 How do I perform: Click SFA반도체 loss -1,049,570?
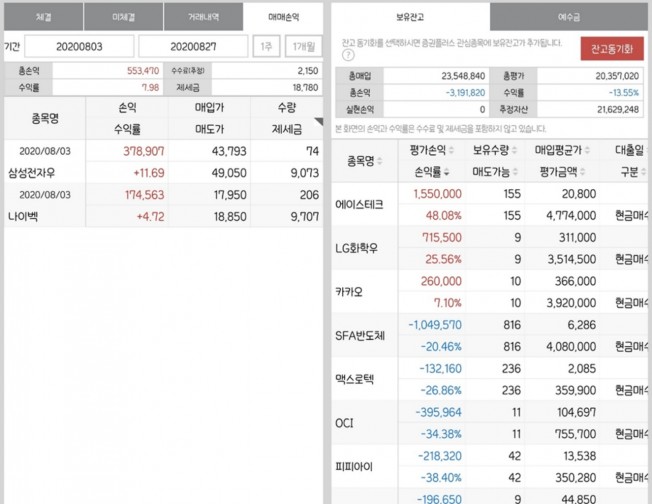(435, 325)
